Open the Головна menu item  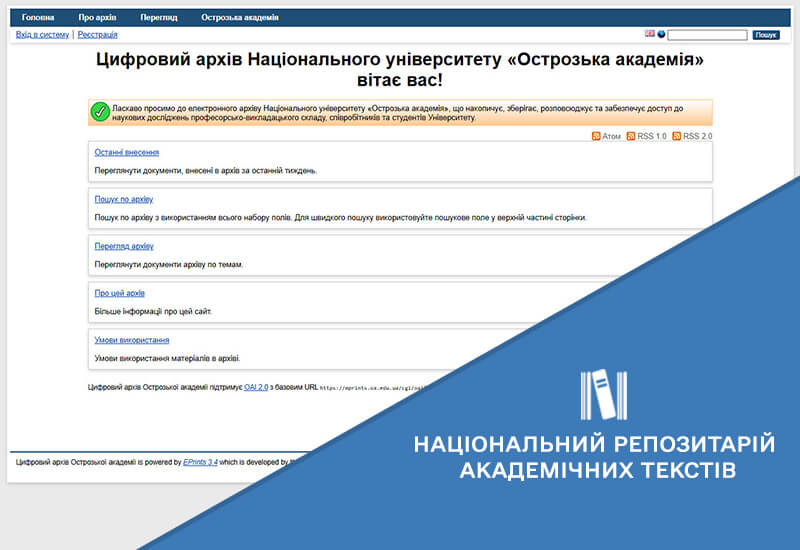tap(38, 17)
